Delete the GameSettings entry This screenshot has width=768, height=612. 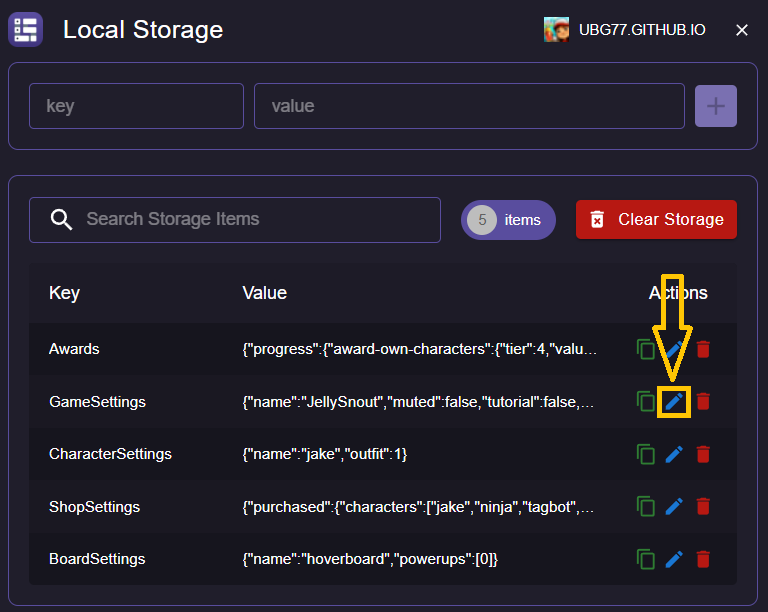tap(704, 402)
